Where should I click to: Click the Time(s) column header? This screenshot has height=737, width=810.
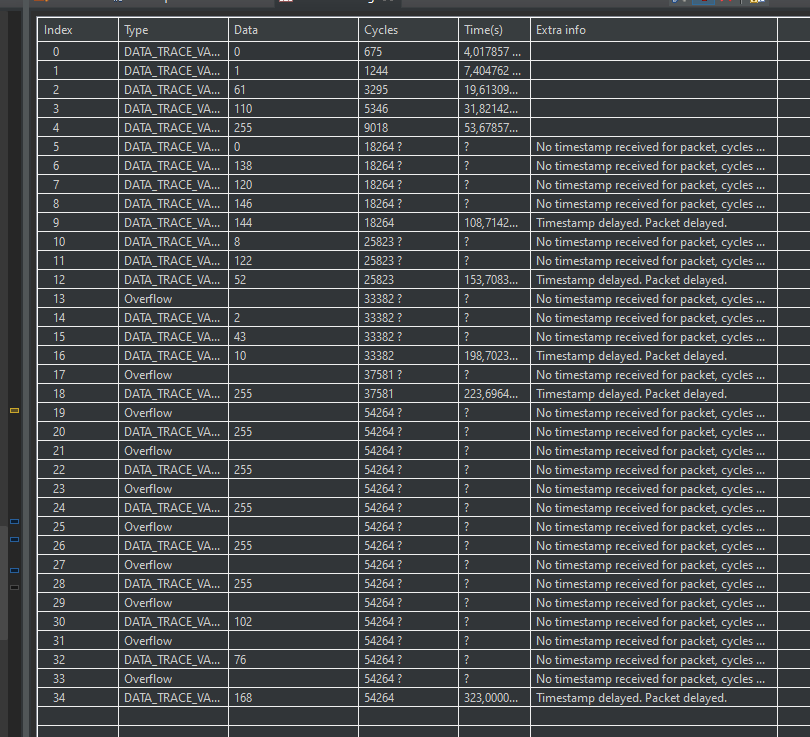[494, 30]
